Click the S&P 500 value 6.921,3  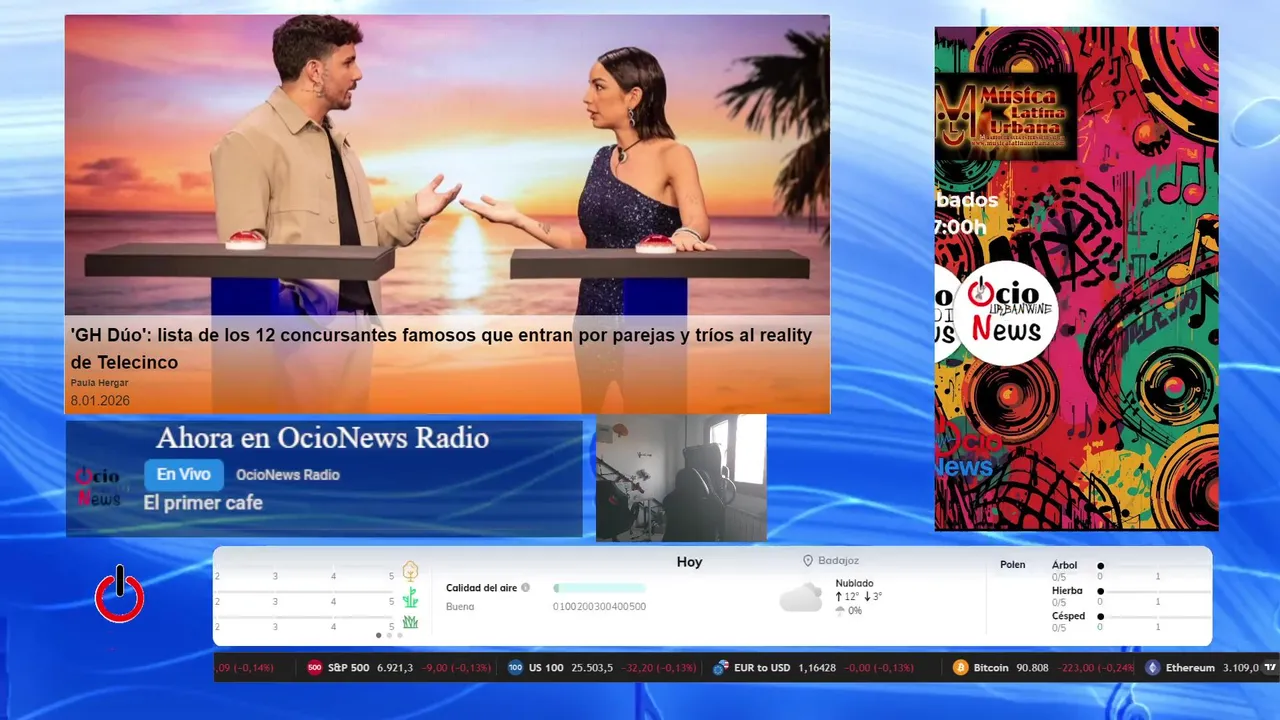pyautogui.click(x=395, y=668)
